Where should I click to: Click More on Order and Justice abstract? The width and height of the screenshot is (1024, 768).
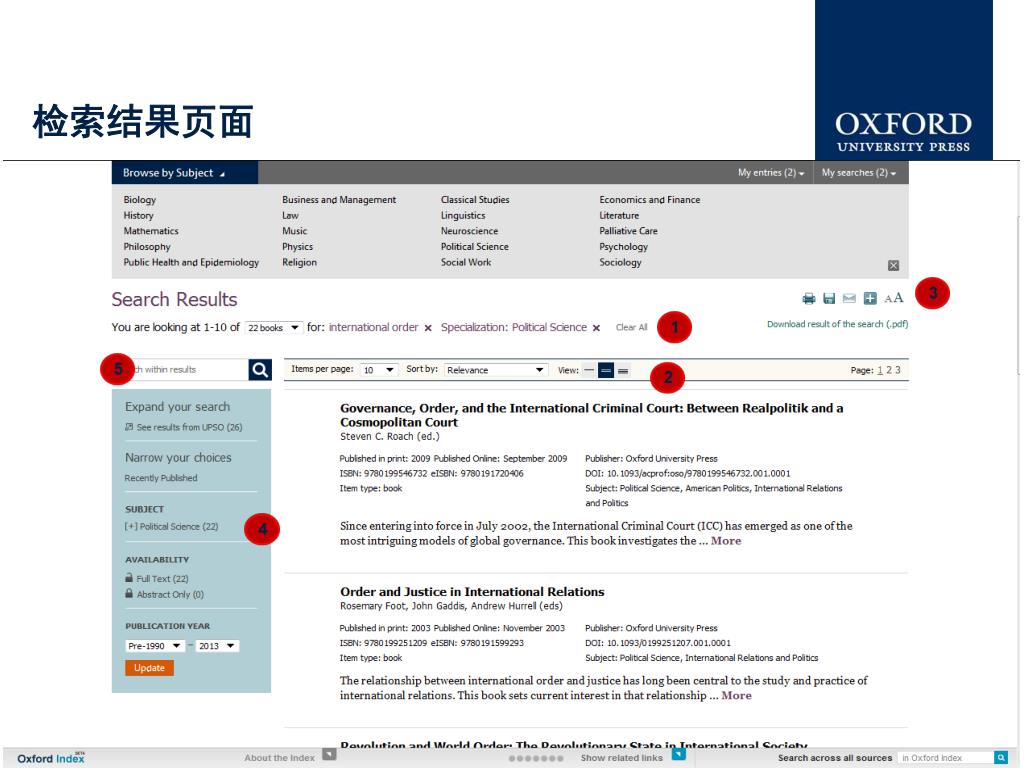[737, 696]
